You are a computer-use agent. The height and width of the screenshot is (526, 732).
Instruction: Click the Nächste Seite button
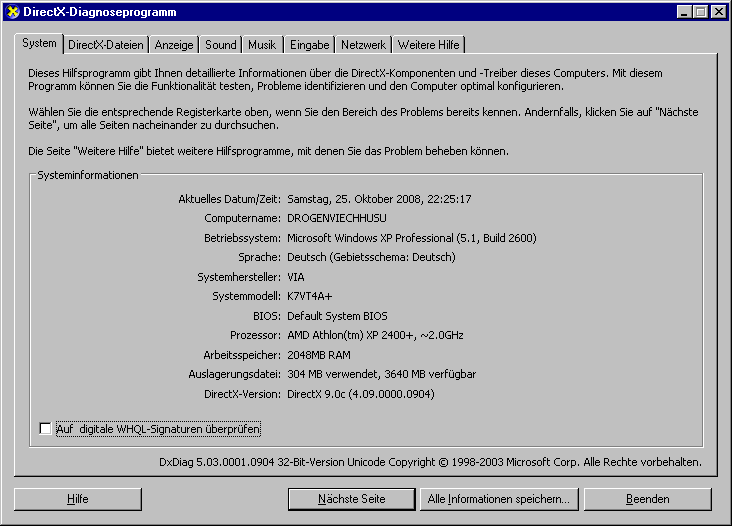tap(351, 498)
